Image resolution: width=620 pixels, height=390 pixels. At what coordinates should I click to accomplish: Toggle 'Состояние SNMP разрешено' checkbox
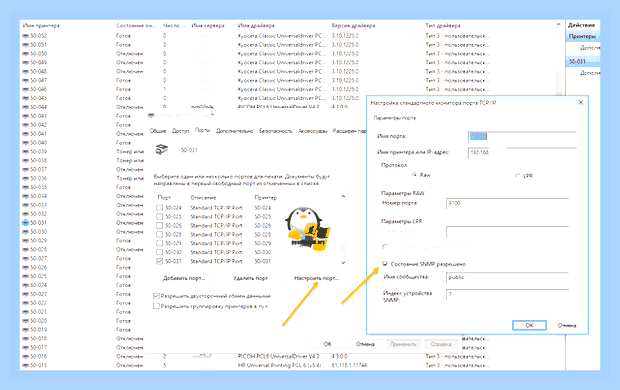pyautogui.click(x=385, y=264)
